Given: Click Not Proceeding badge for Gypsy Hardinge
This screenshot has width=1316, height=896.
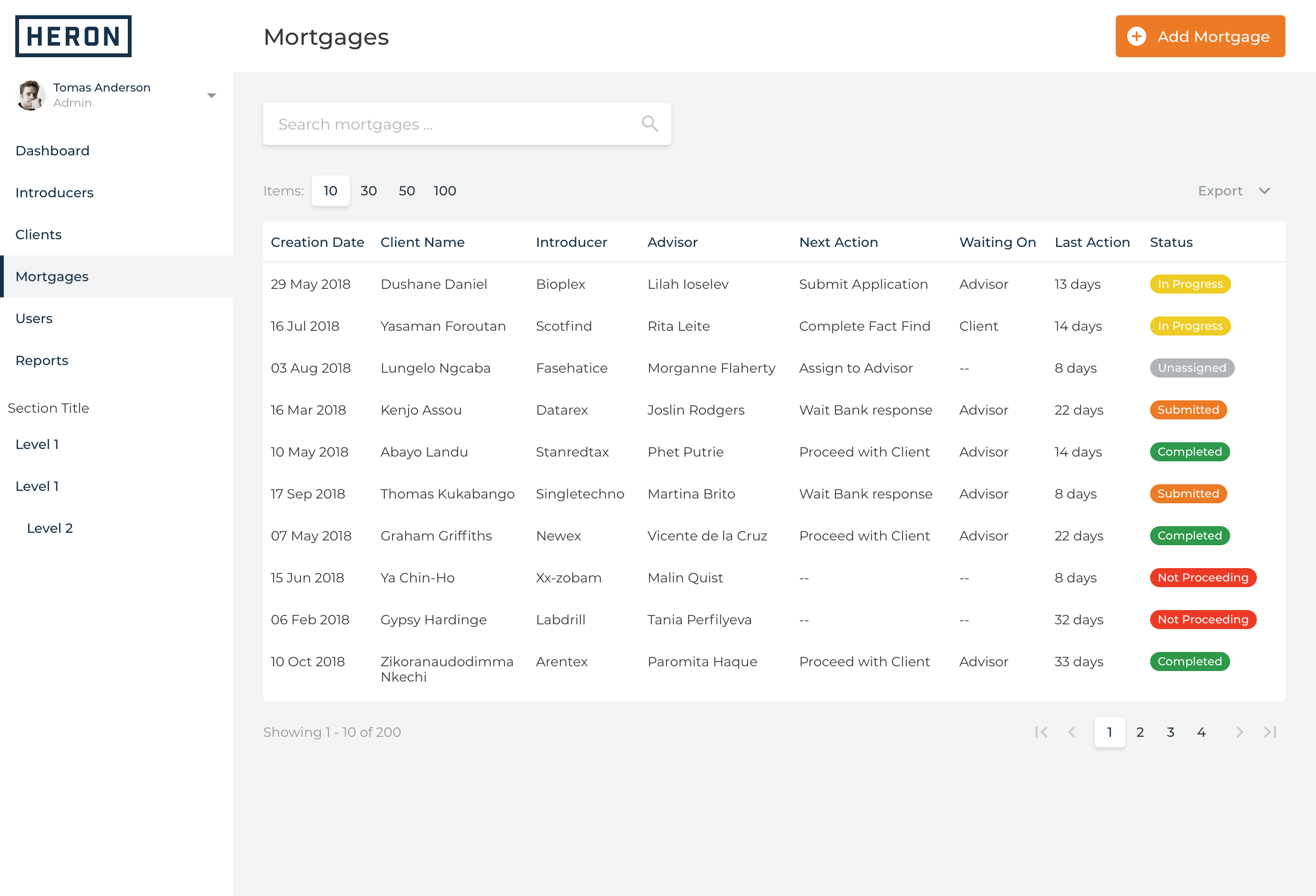Looking at the screenshot, I should 1203,619.
